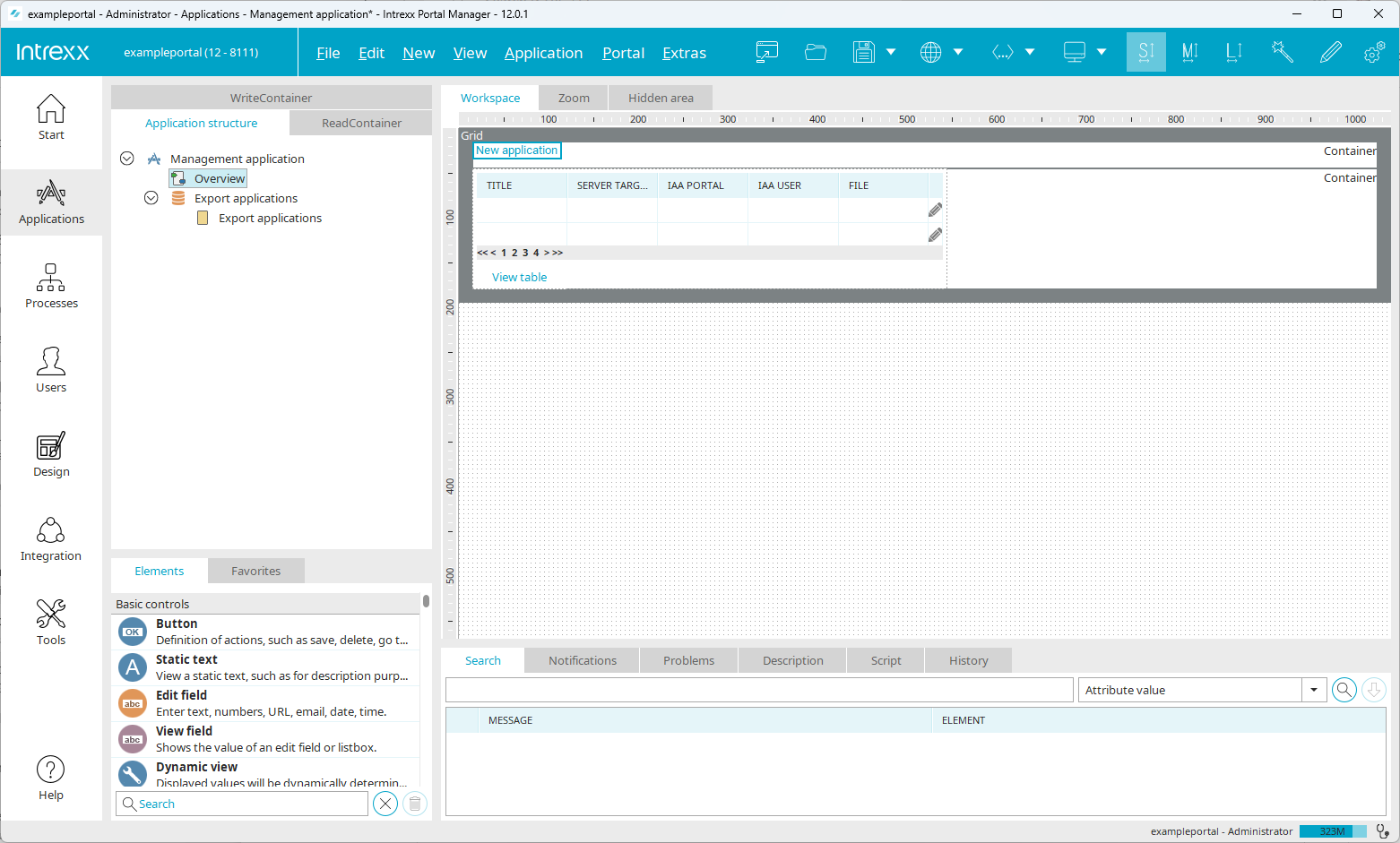Select the Overview page in tree
1400x843 pixels.
(x=209, y=178)
